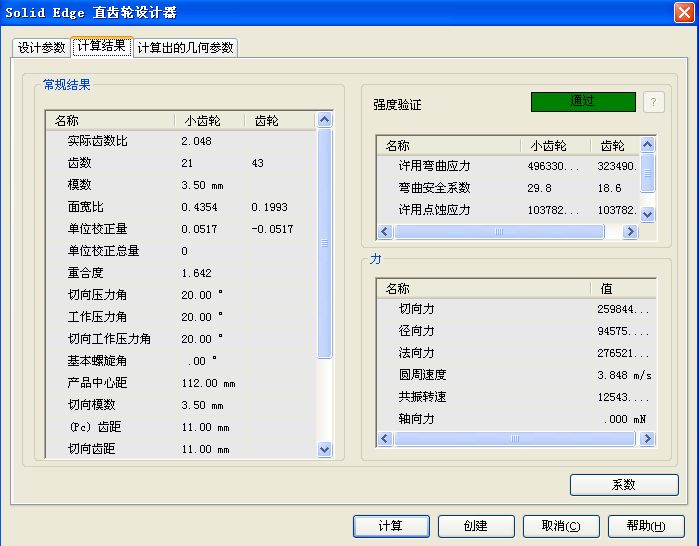Screen dimensions: 699x546
Task: Click the -0.0517 correction value
Action: tap(272, 229)
